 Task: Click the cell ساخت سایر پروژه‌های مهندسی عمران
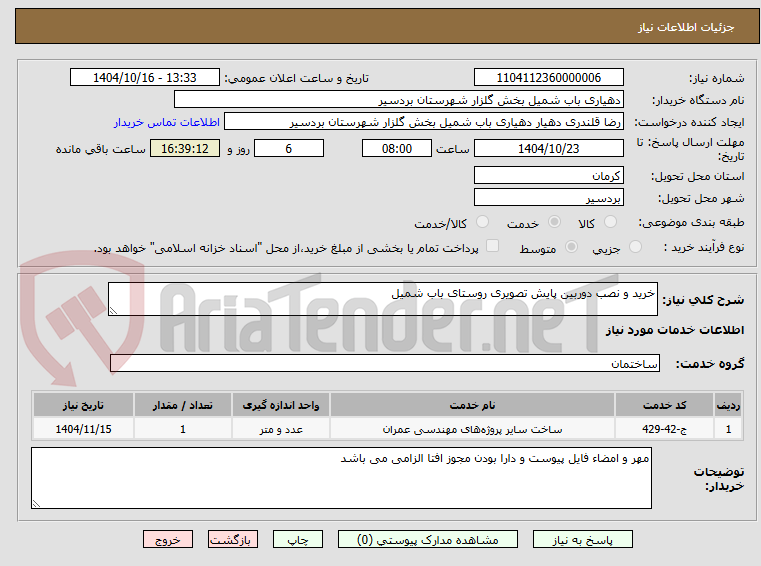[x=472, y=429]
